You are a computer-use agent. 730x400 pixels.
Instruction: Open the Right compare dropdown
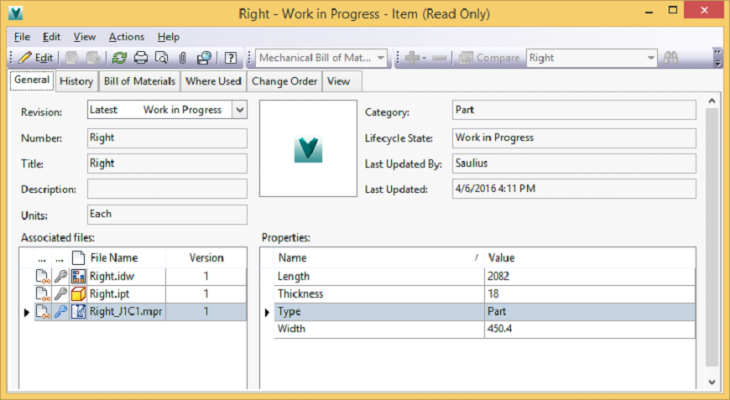click(x=651, y=58)
